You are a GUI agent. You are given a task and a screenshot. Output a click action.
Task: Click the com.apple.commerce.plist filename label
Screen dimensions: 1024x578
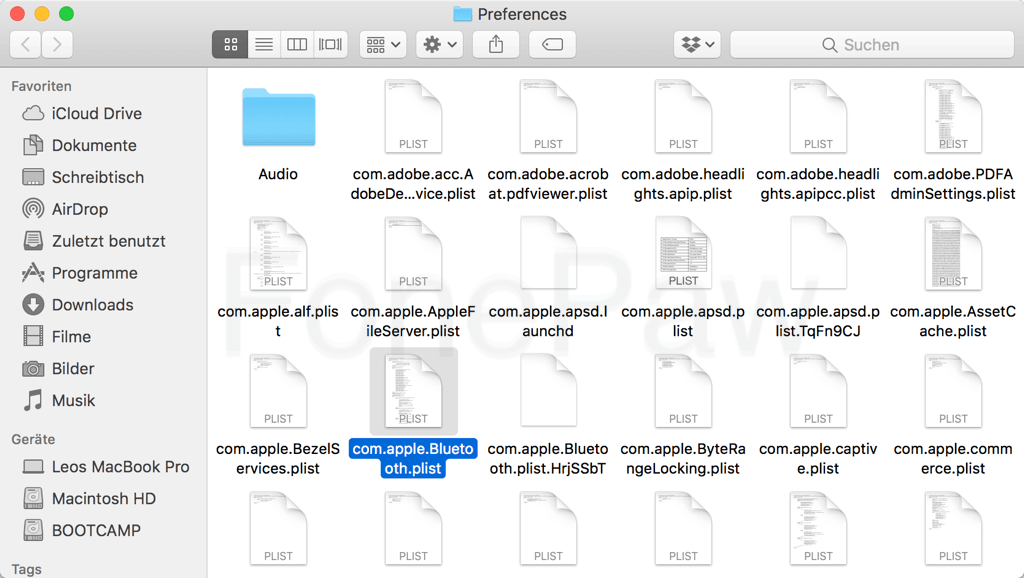click(x=953, y=458)
